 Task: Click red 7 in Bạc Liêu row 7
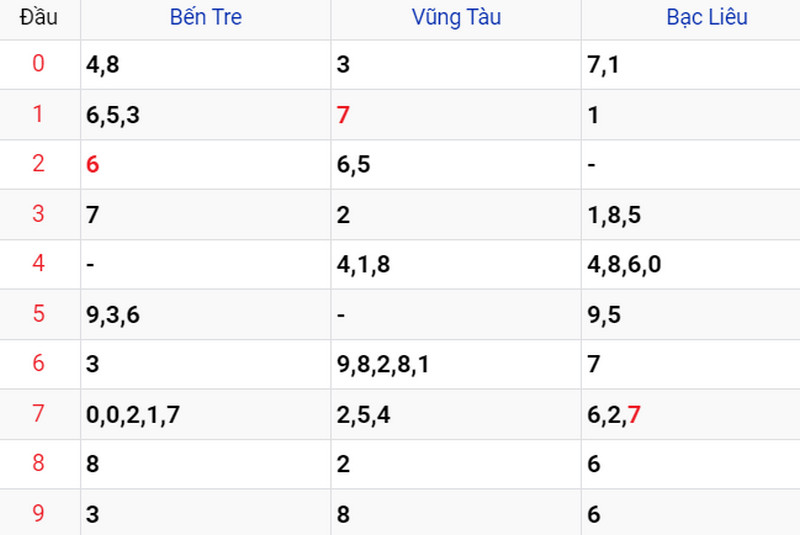634,415
